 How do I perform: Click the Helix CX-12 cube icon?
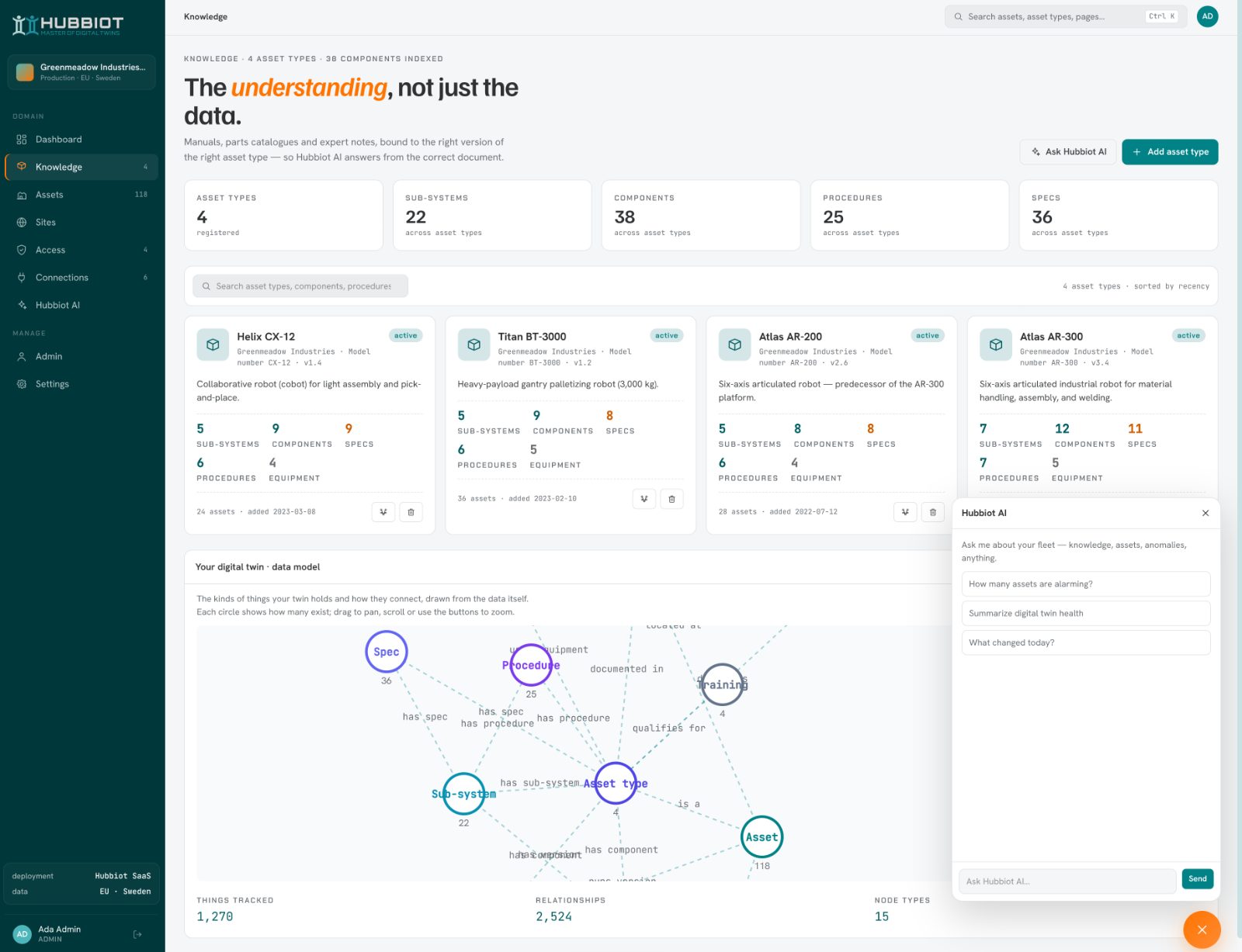tap(213, 345)
